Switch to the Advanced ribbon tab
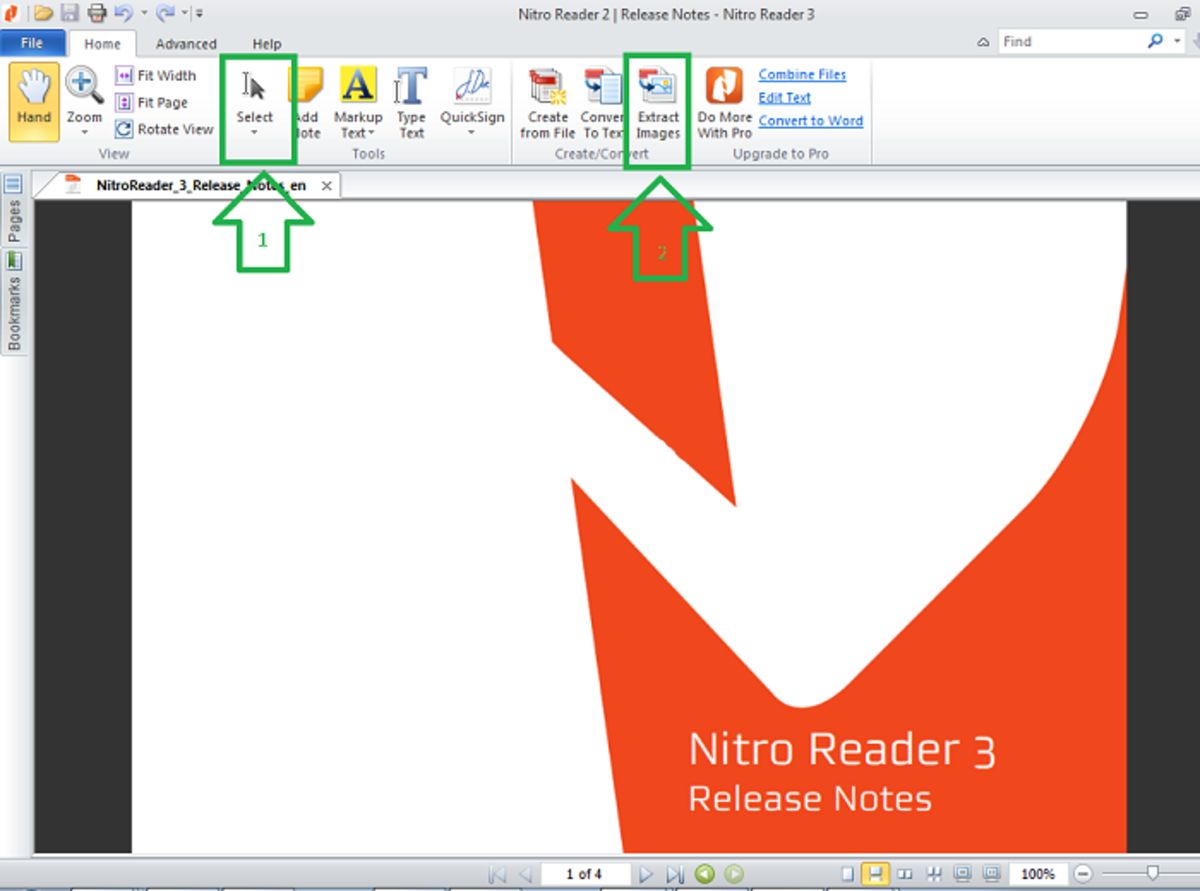Image resolution: width=1200 pixels, height=891 pixels. [186, 44]
